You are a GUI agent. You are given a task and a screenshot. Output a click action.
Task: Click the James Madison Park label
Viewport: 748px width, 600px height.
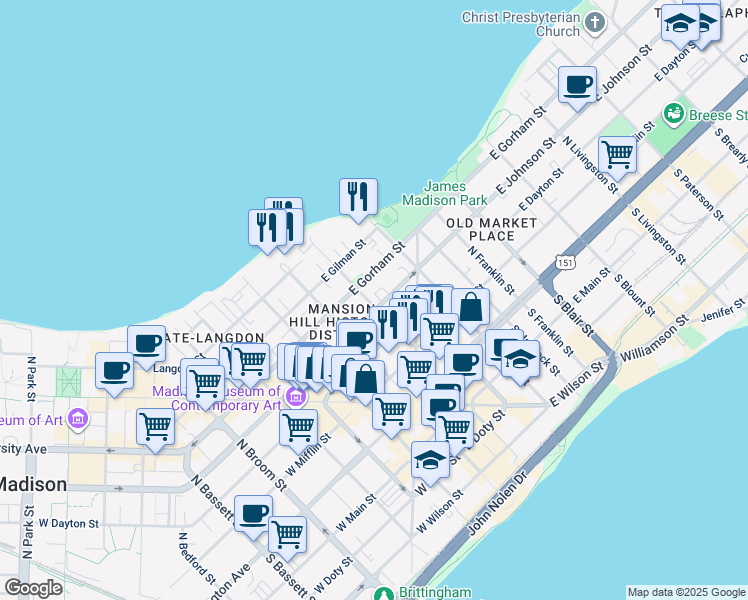coord(445,193)
